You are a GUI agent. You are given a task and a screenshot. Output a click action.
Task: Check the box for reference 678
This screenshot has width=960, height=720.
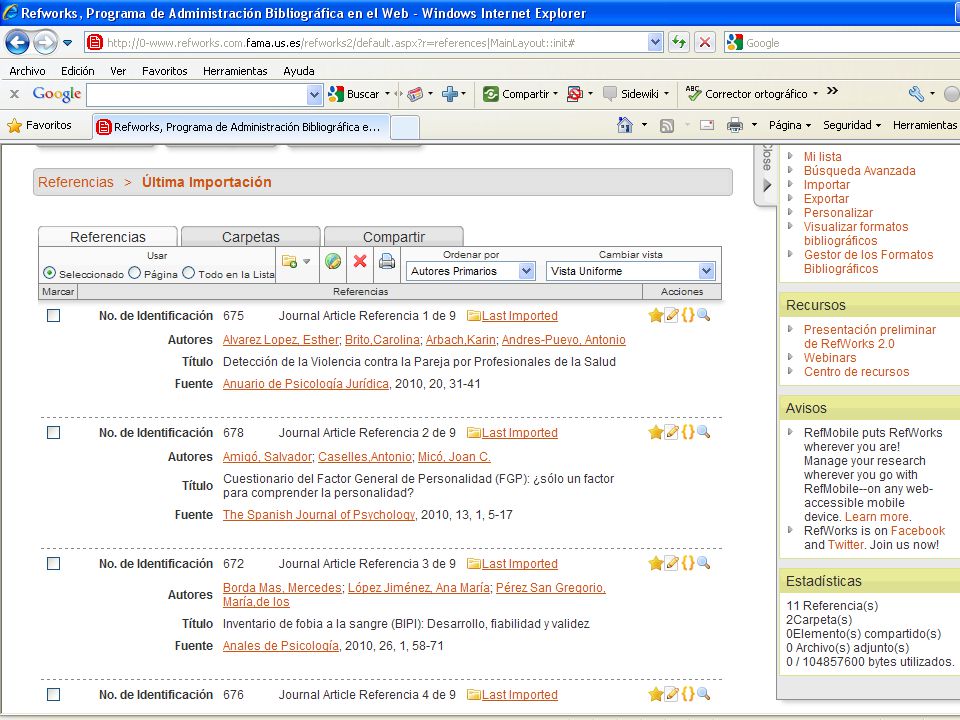54,432
